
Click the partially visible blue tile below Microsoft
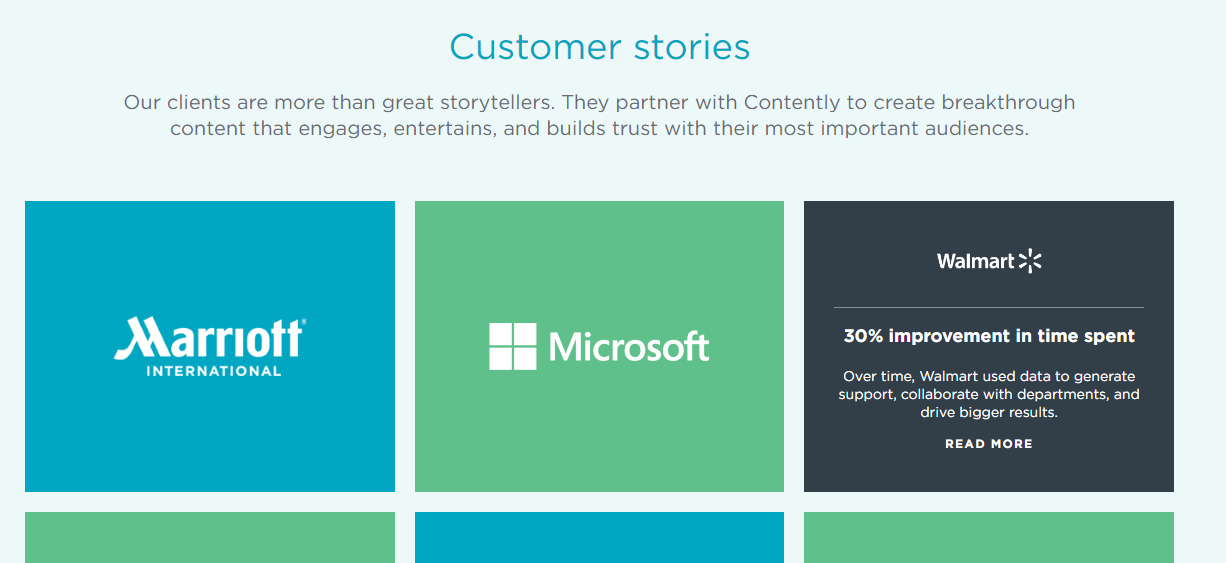599,538
